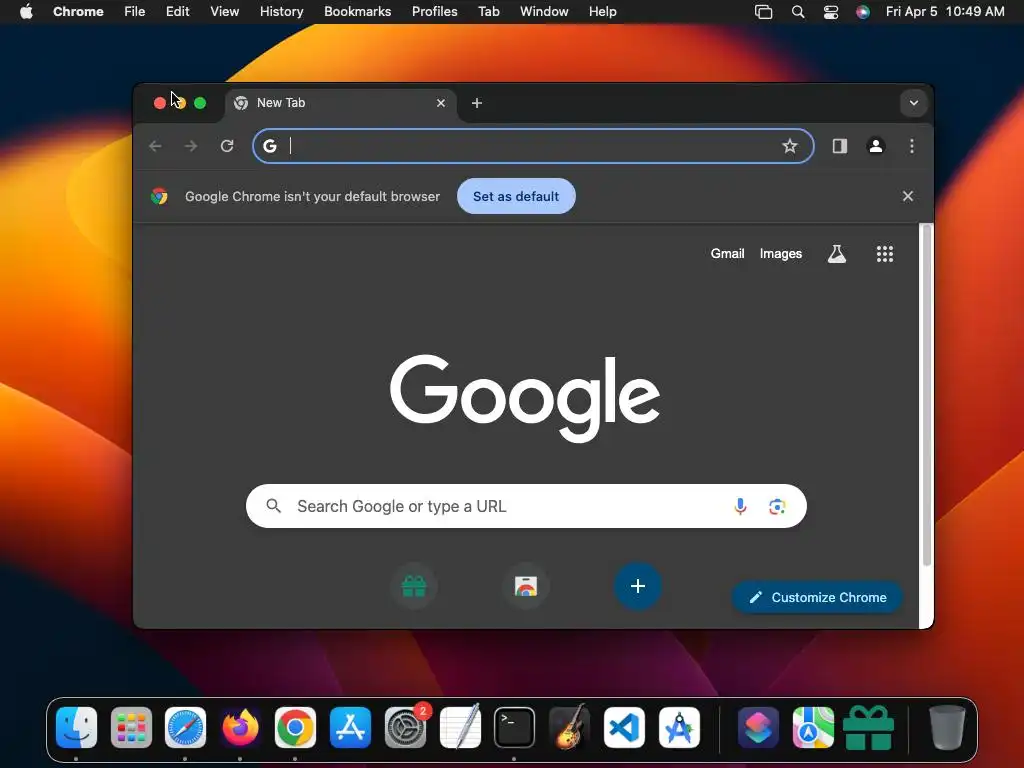Image resolution: width=1024 pixels, height=768 pixels.
Task: Open the Images link
Action: click(780, 253)
